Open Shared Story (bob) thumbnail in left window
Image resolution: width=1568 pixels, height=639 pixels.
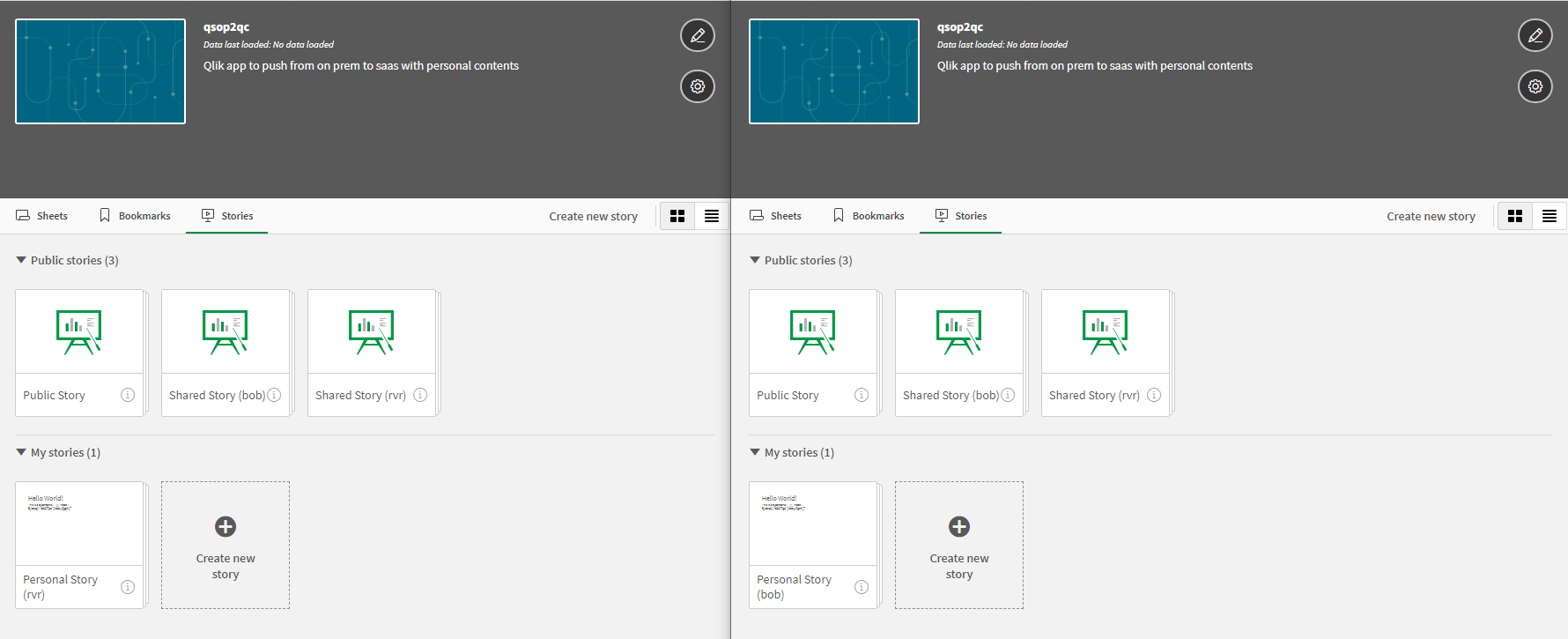(x=226, y=331)
